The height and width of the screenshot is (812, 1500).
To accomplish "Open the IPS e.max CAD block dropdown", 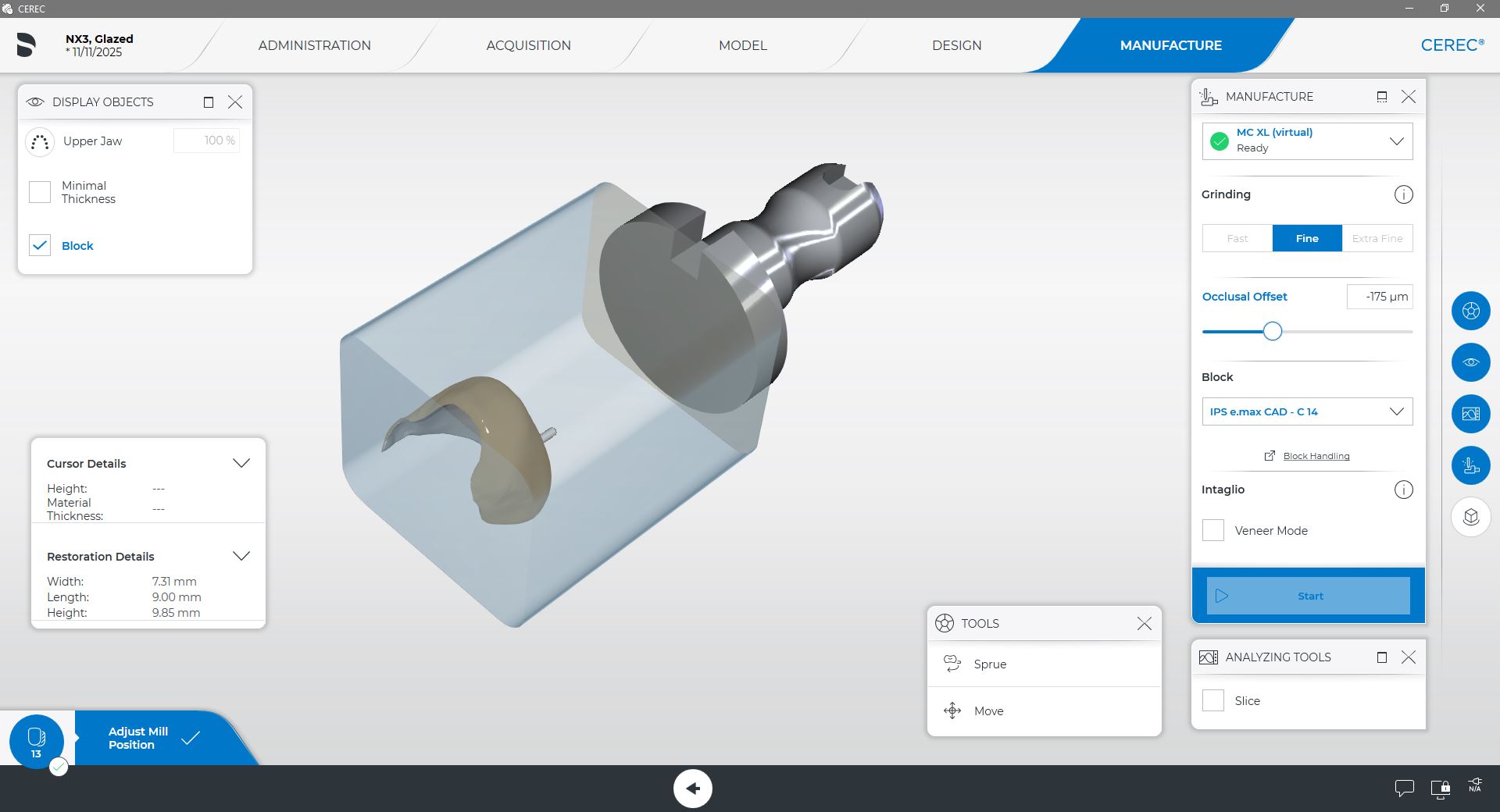I will [x=1395, y=411].
